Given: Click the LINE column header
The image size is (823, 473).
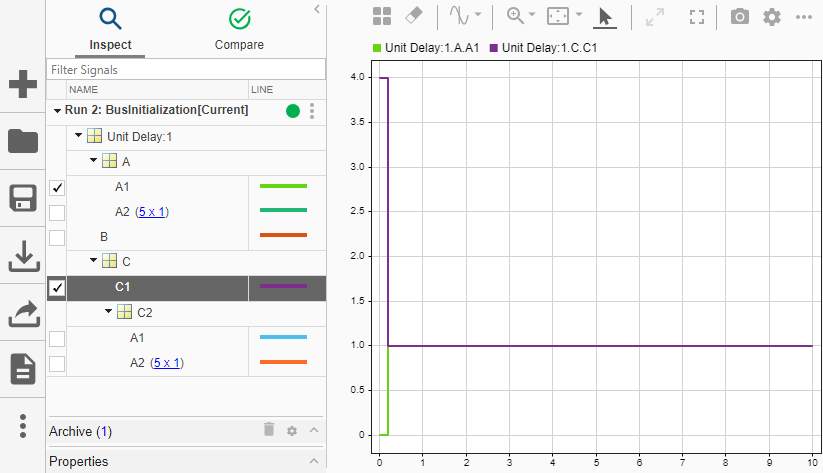Looking at the screenshot, I should click(287, 90).
